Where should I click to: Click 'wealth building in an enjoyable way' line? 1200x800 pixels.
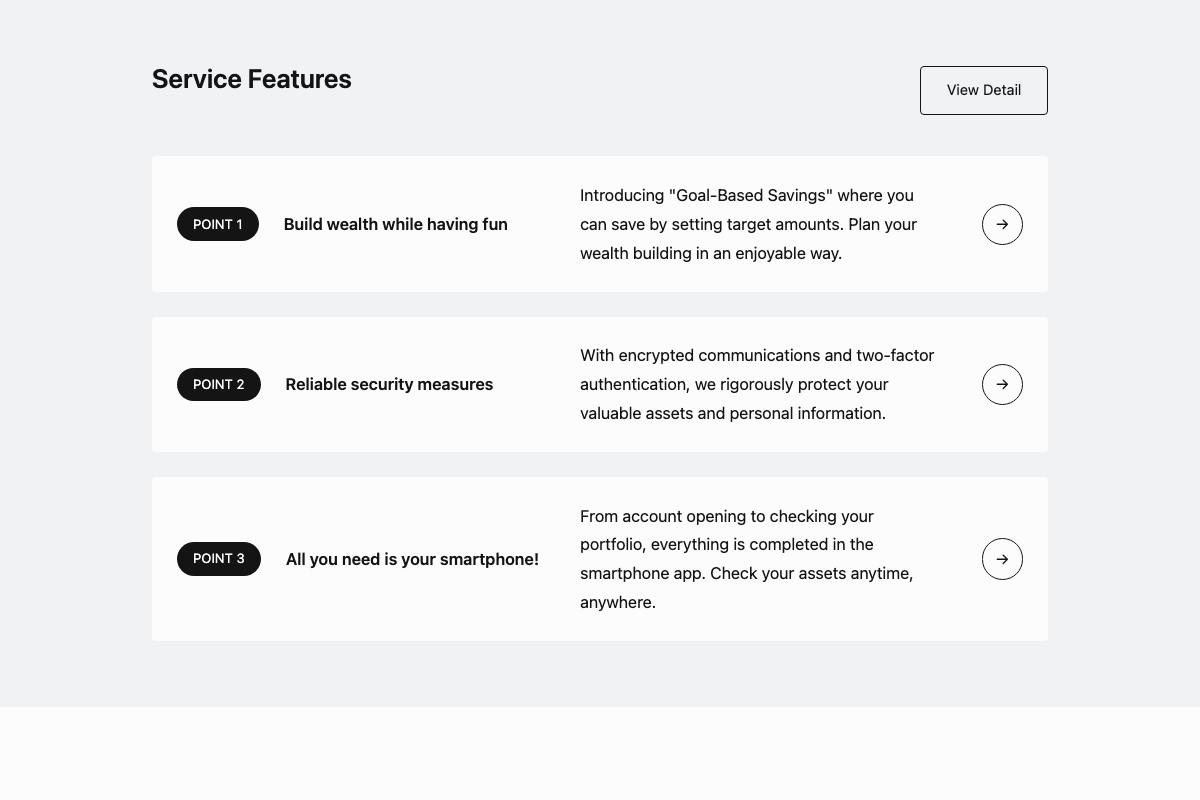[x=711, y=253]
